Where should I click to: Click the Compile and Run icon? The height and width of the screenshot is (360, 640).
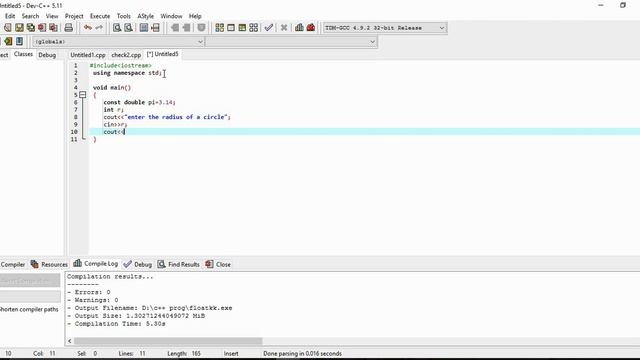point(242,28)
